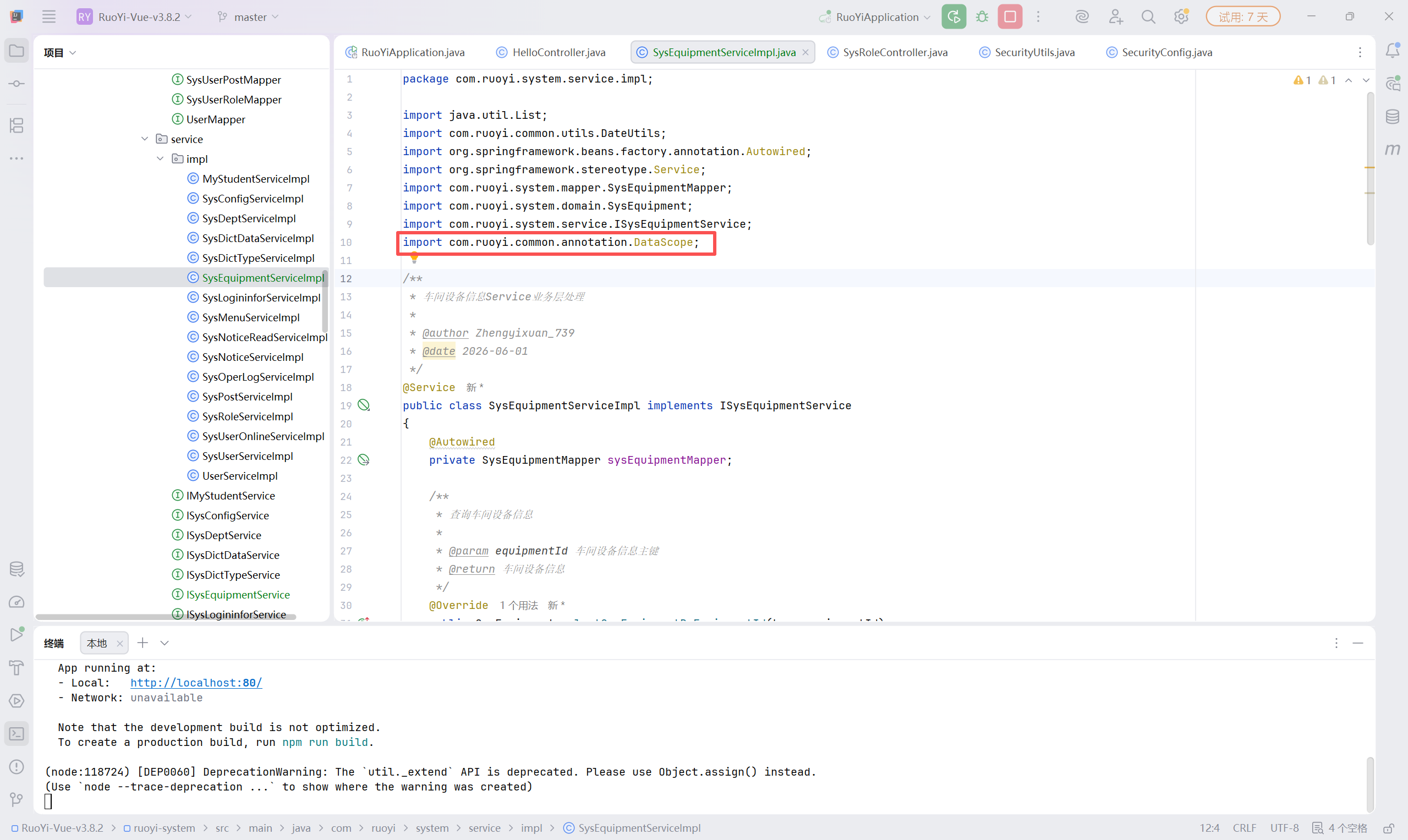1408x840 pixels.
Task: Open the Maven tool window
Action: (x=1392, y=150)
